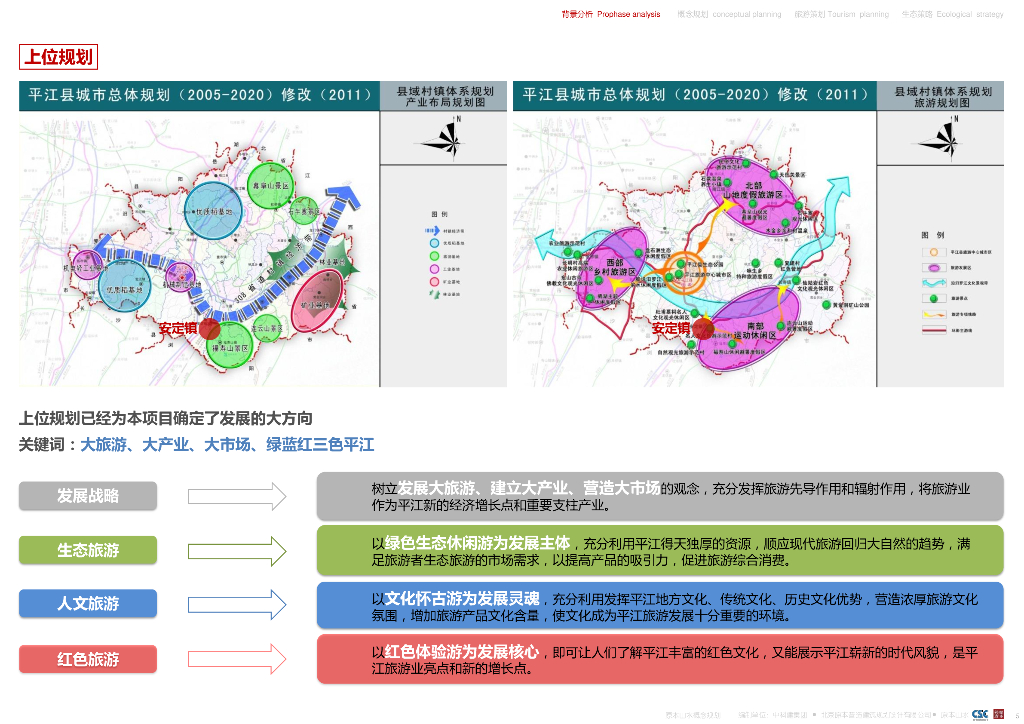Click the purple 北部山地度假旅游区 zone on map
Screen dimensions: 1024x724
(753, 191)
